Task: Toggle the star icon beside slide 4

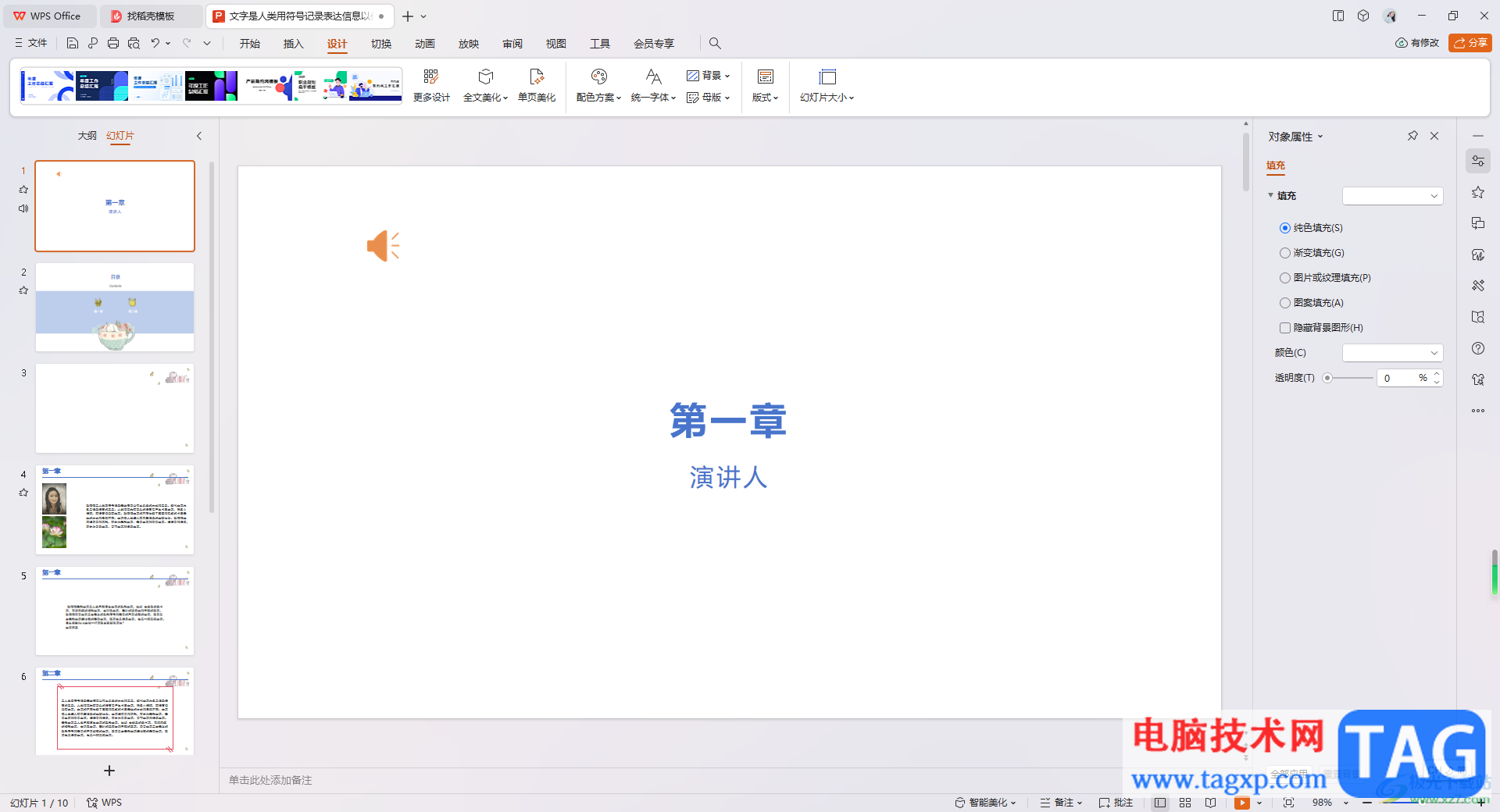Action: (x=23, y=493)
